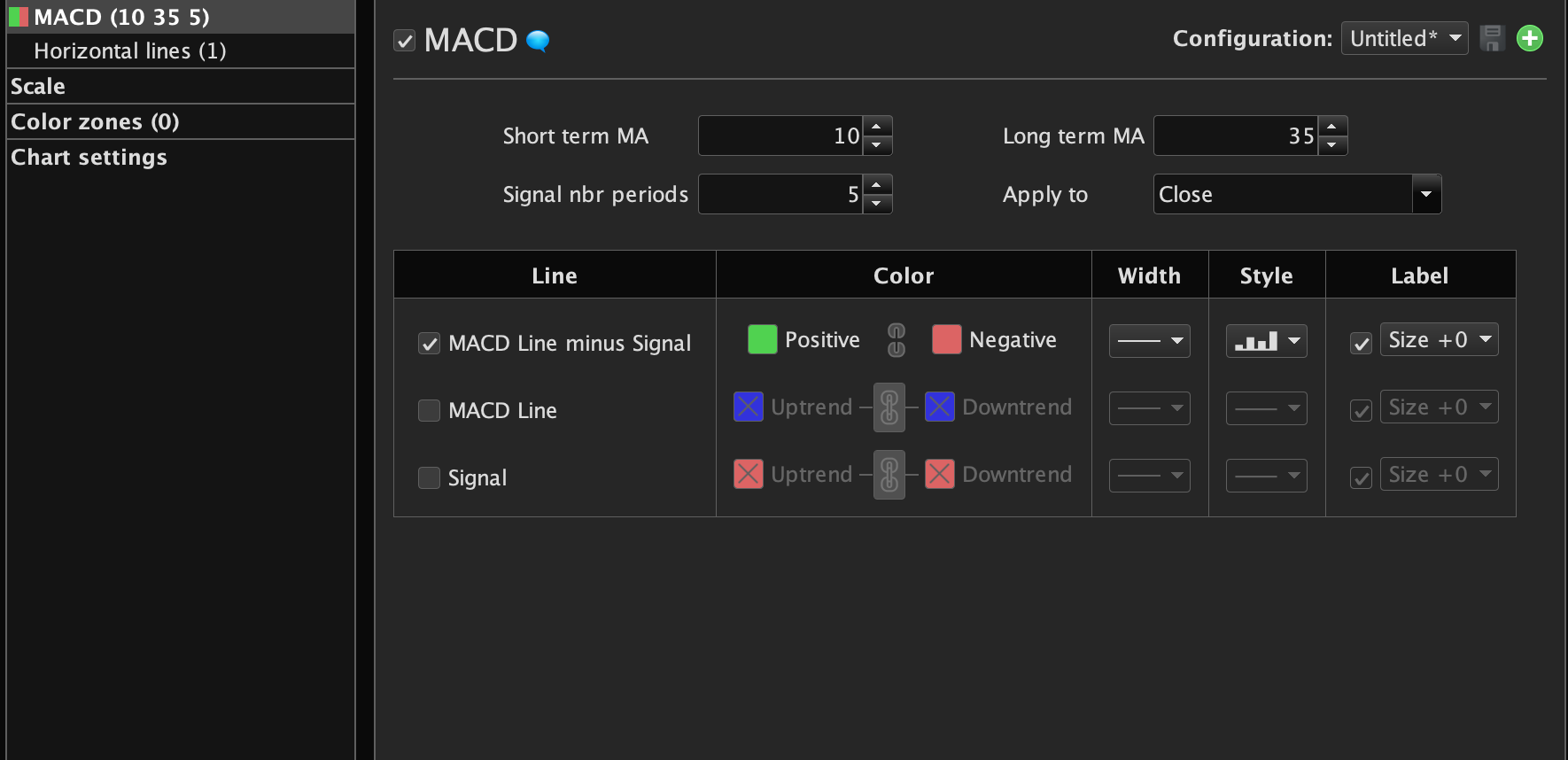Increase the Short term MA value
The height and width of the screenshot is (760, 1568).
pos(877,127)
